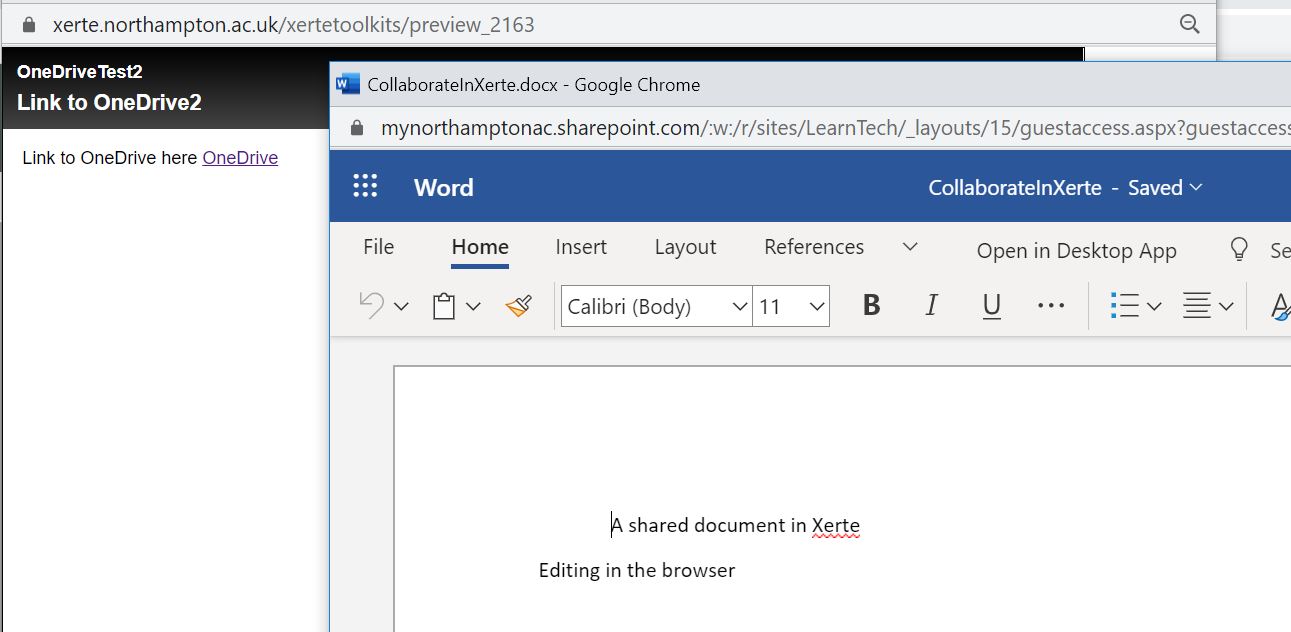Viewport: 1291px width, 632px height.
Task: Open the File tab
Action: [378, 247]
